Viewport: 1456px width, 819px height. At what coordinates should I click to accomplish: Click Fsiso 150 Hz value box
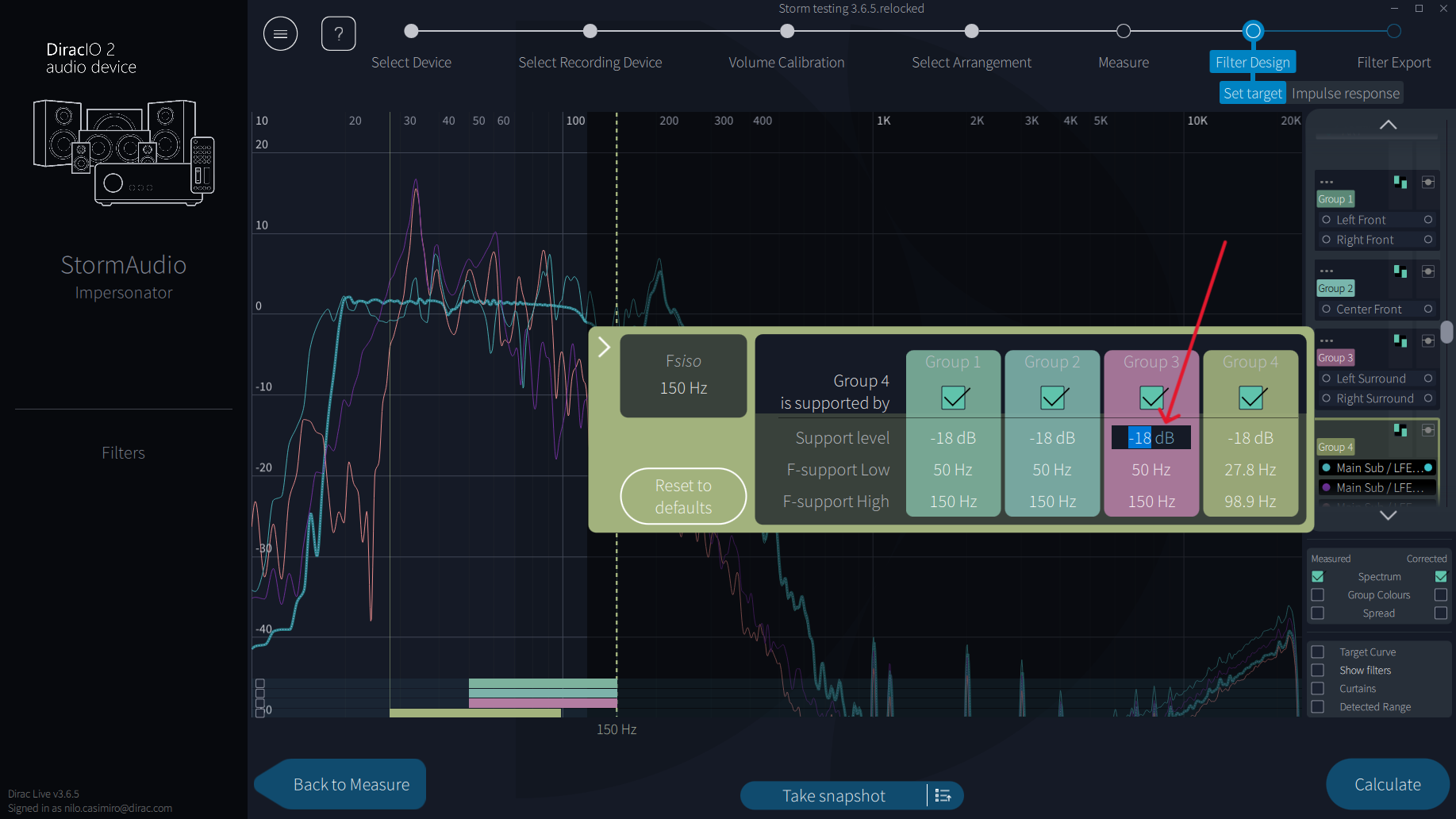point(683,375)
